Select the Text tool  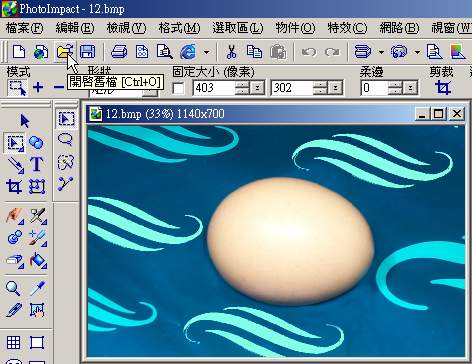36,164
